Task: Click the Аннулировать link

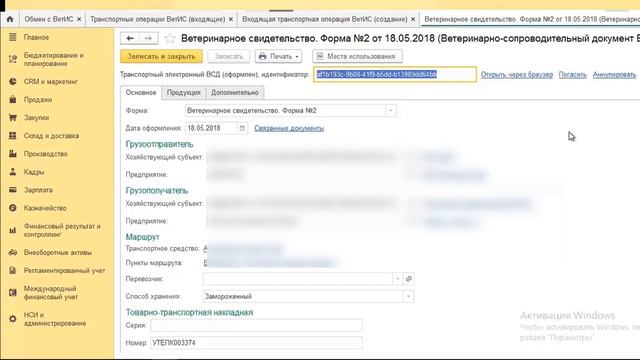Action: pos(614,75)
